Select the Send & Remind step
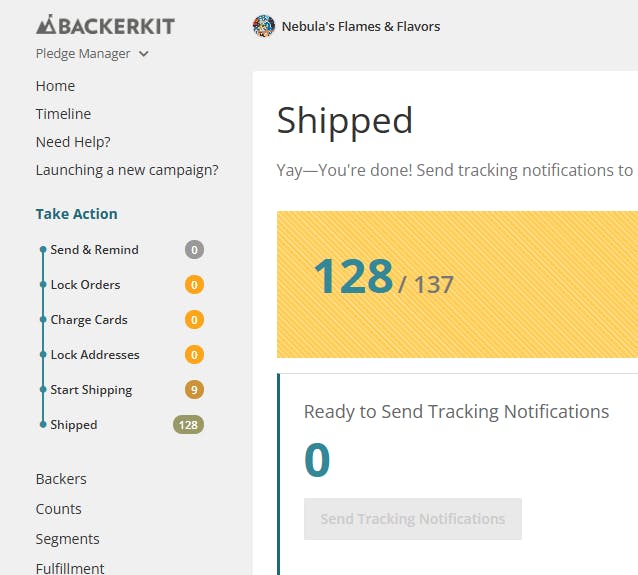 (x=94, y=250)
